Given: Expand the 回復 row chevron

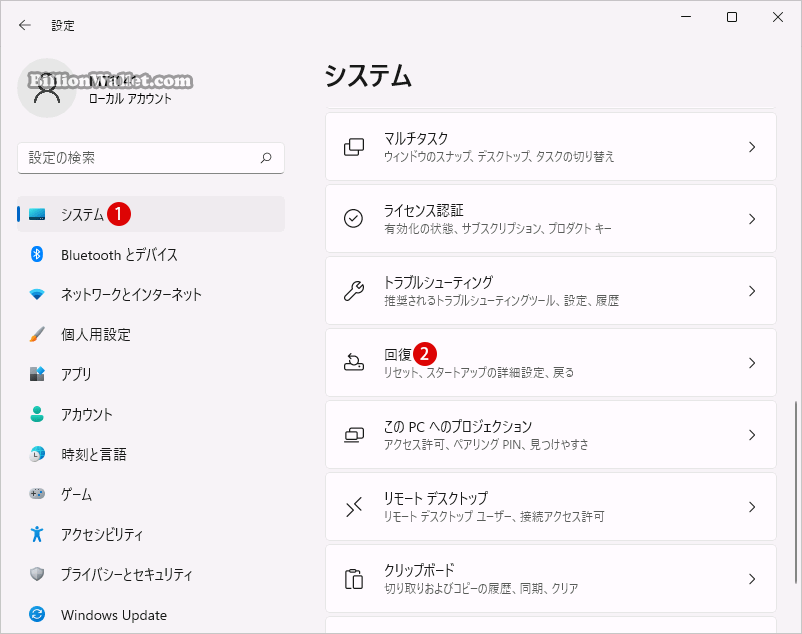Looking at the screenshot, I should 752,363.
